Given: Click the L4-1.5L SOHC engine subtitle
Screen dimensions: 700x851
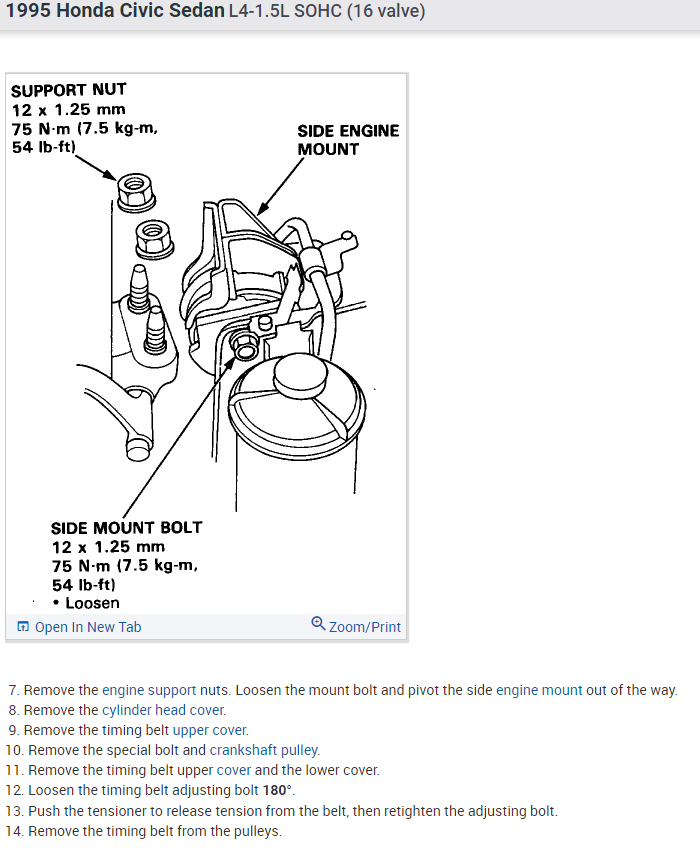Looking at the screenshot, I should pyautogui.click(x=327, y=11).
